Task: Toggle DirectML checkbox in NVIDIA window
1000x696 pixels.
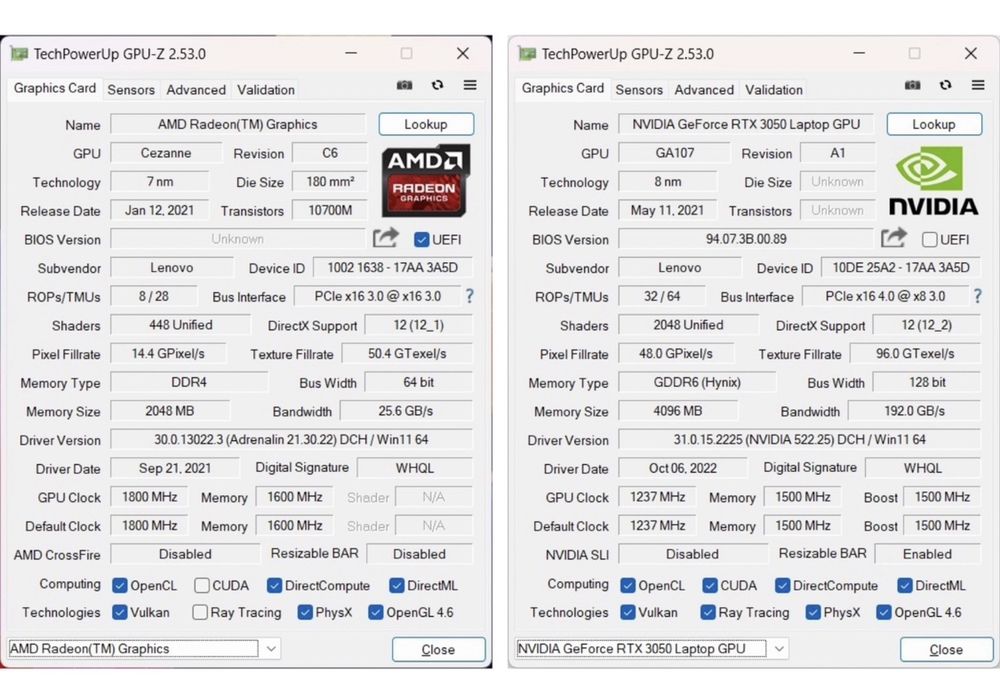Action: [904, 586]
